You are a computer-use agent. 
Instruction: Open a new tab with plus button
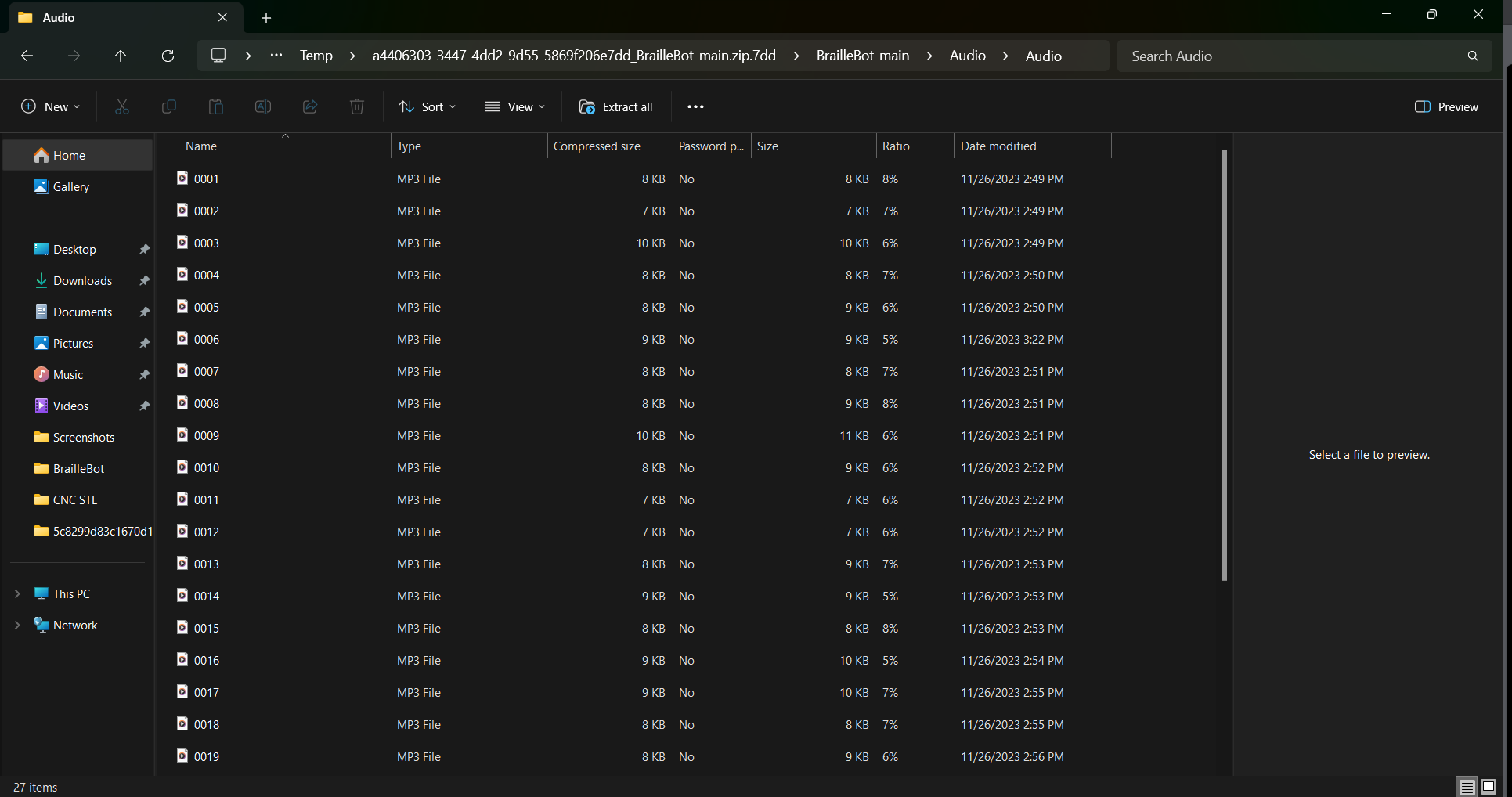click(266, 17)
